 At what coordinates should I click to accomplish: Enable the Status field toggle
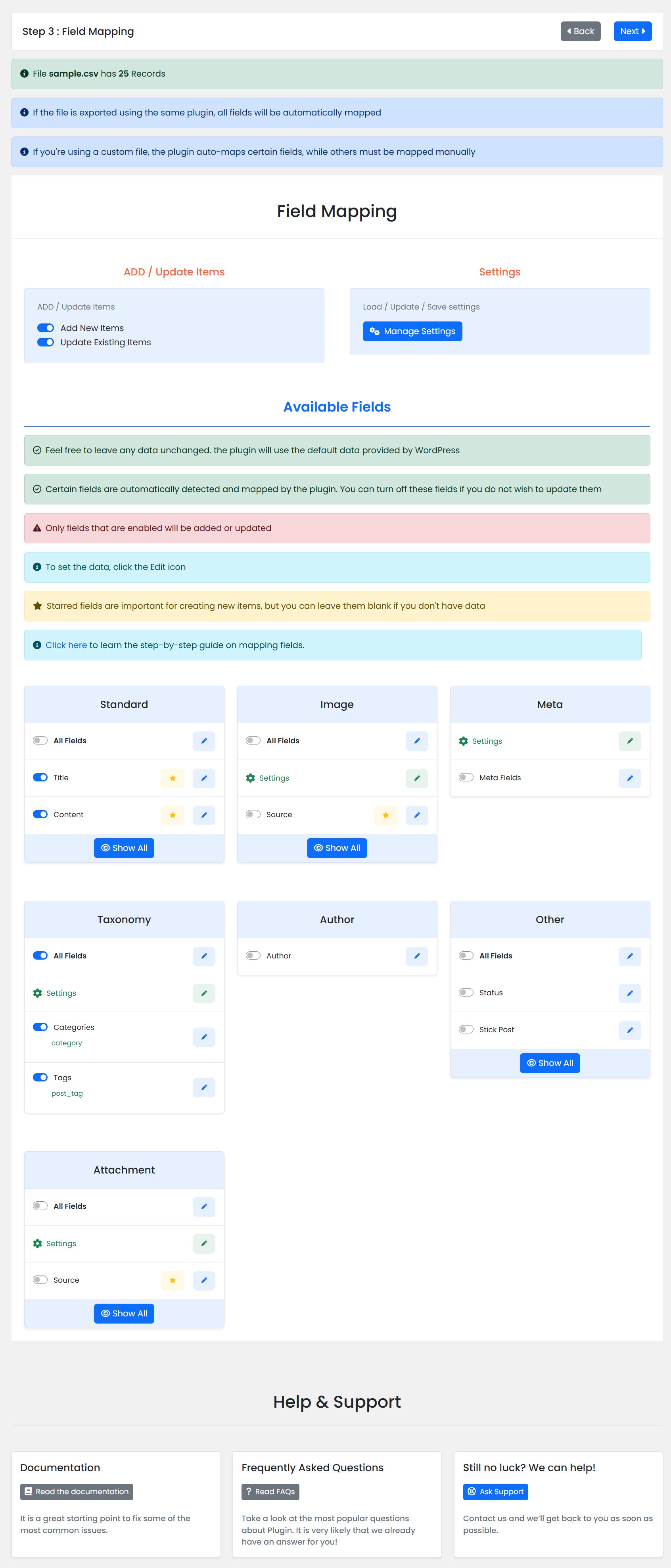coord(466,993)
